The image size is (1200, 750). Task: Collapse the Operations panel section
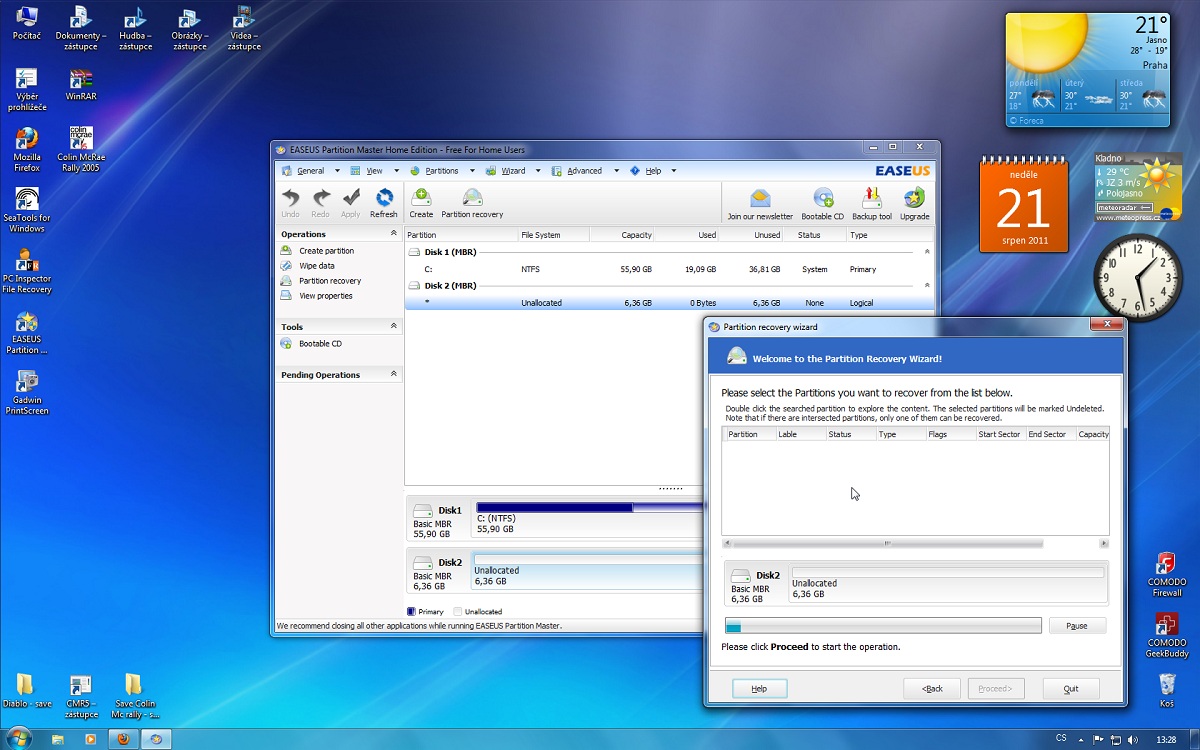tap(393, 234)
